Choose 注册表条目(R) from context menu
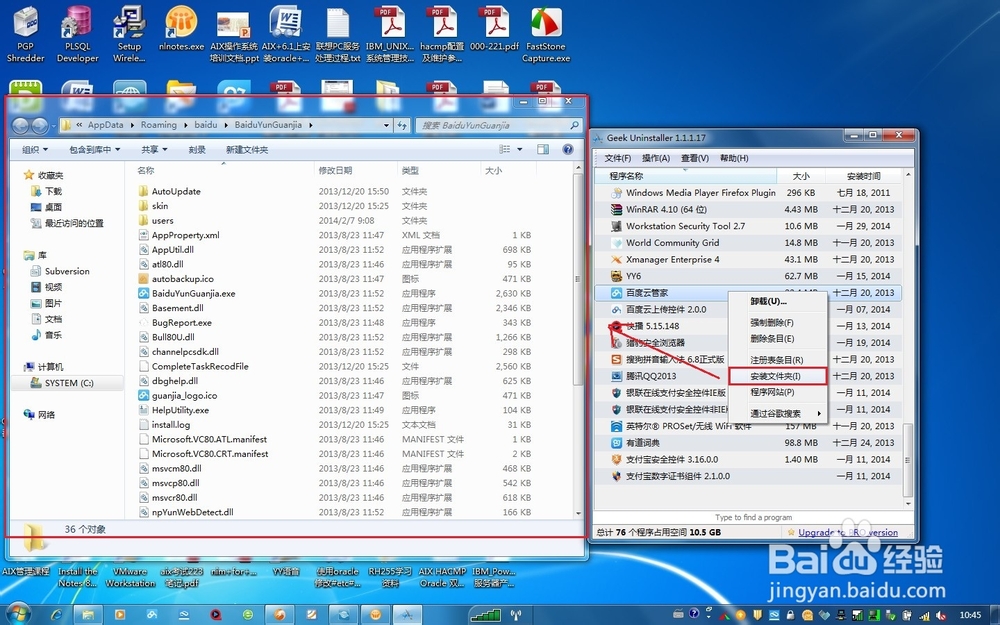1000x625 pixels. 777,360
